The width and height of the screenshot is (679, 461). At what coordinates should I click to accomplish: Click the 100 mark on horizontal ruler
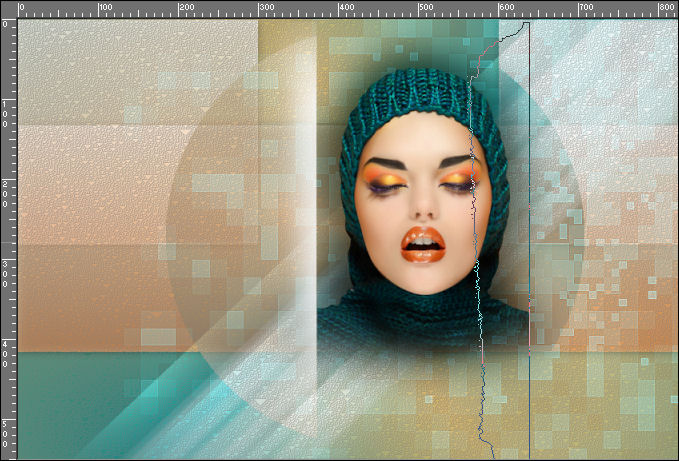106,7
